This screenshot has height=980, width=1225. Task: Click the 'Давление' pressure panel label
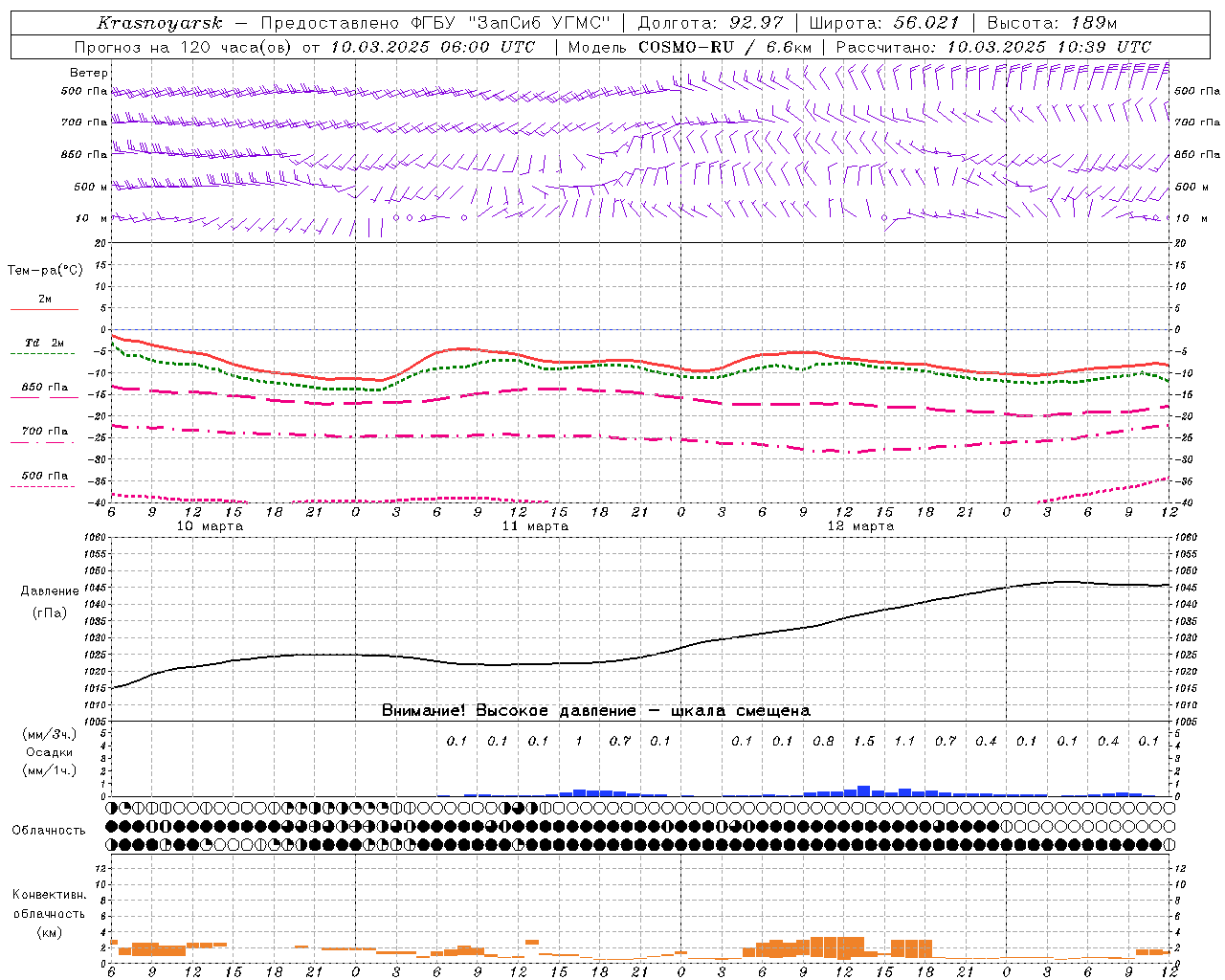(50, 591)
